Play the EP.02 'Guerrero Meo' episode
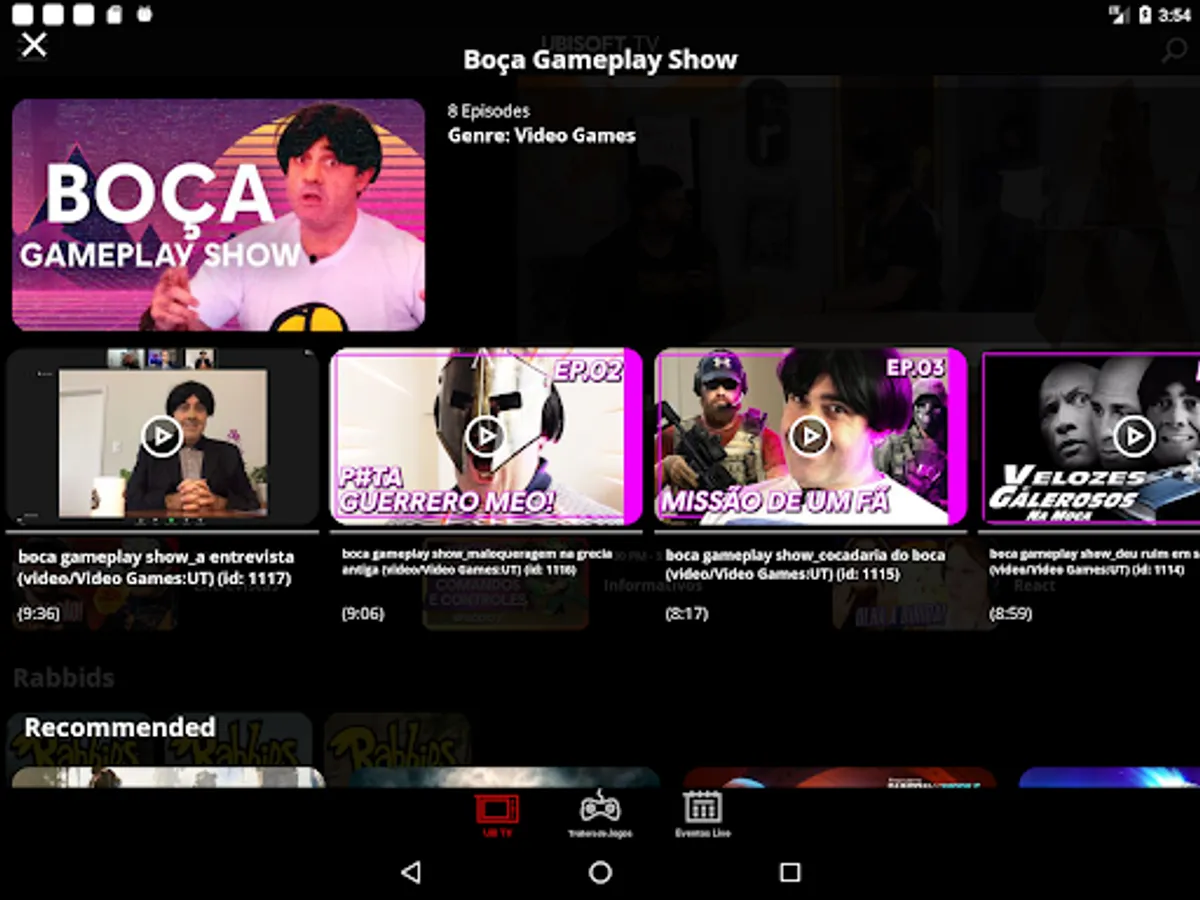This screenshot has width=1200, height=900. click(x=486, y=435)
